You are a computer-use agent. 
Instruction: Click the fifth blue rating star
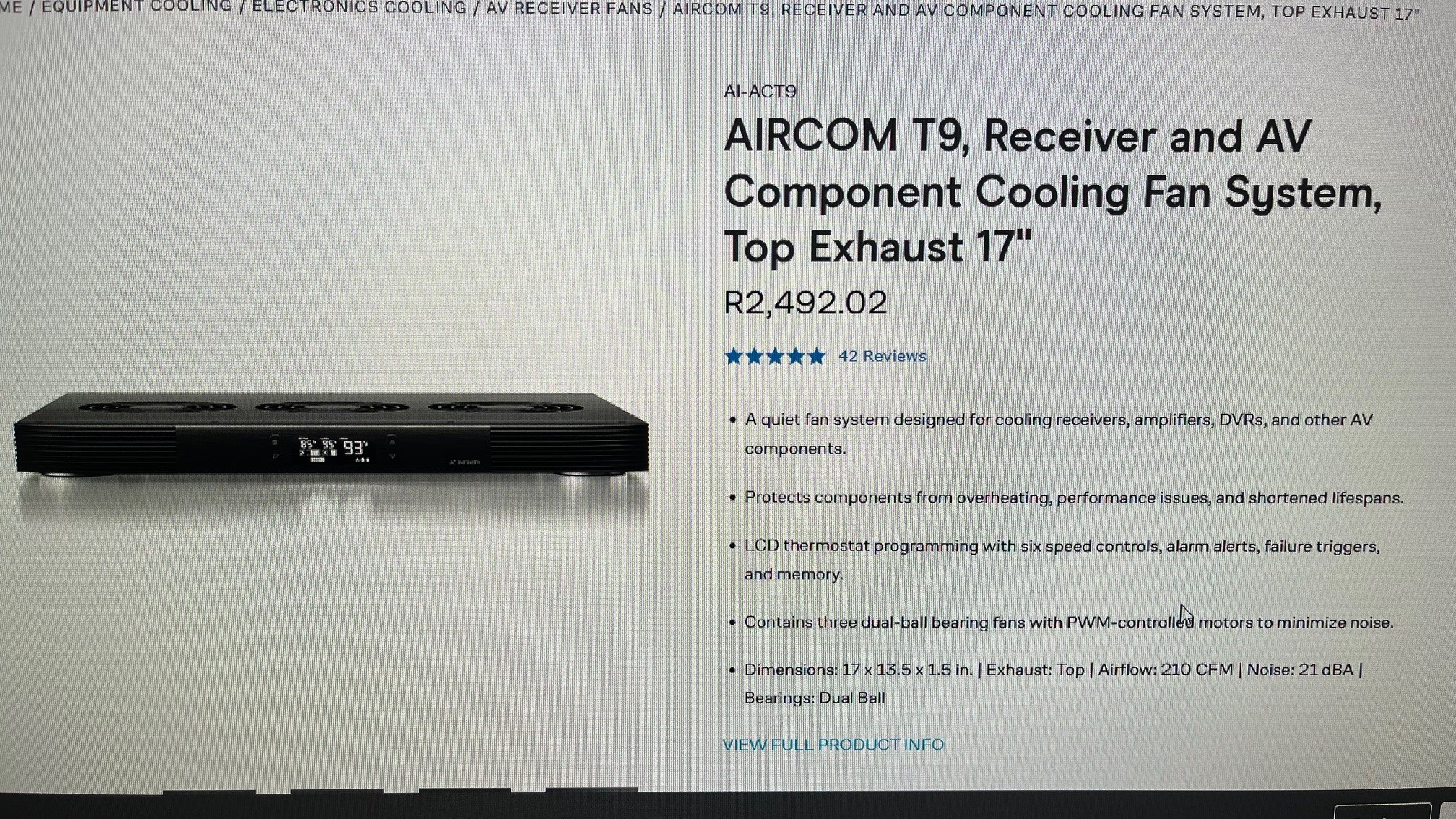click(x=817, y=356)
